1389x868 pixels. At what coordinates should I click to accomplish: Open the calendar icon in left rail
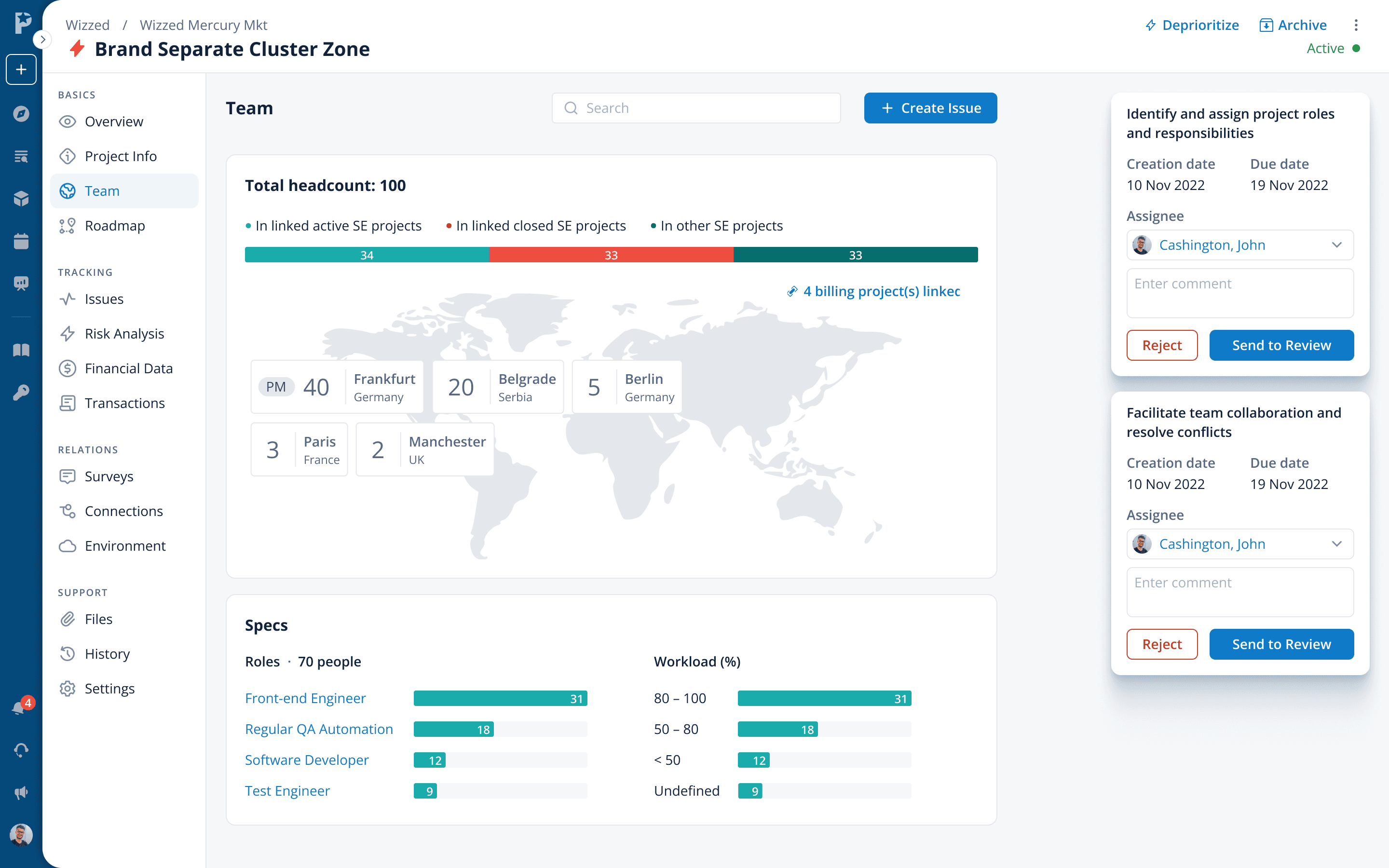[21, 241]
